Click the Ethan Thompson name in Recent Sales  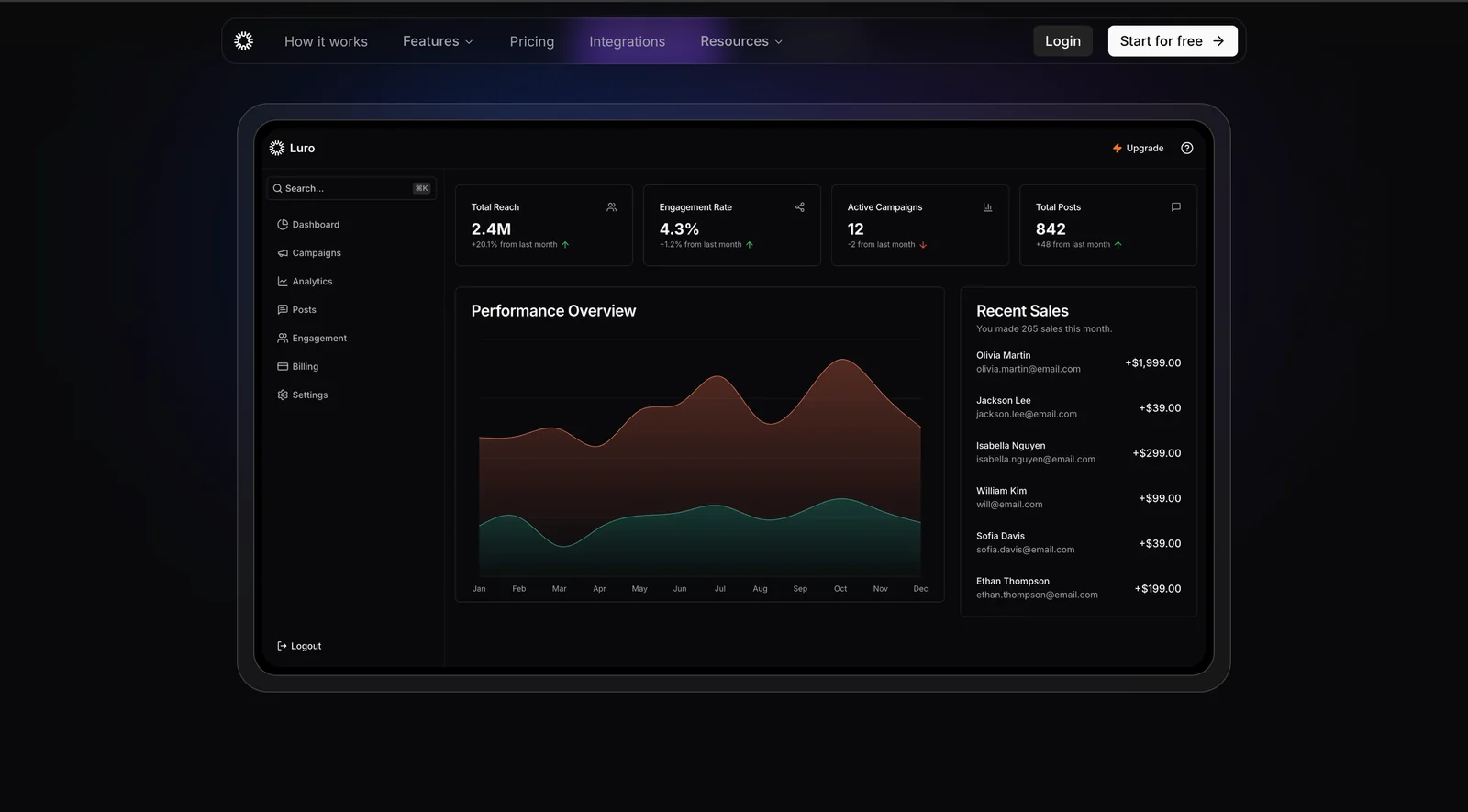coord(1013,581)
